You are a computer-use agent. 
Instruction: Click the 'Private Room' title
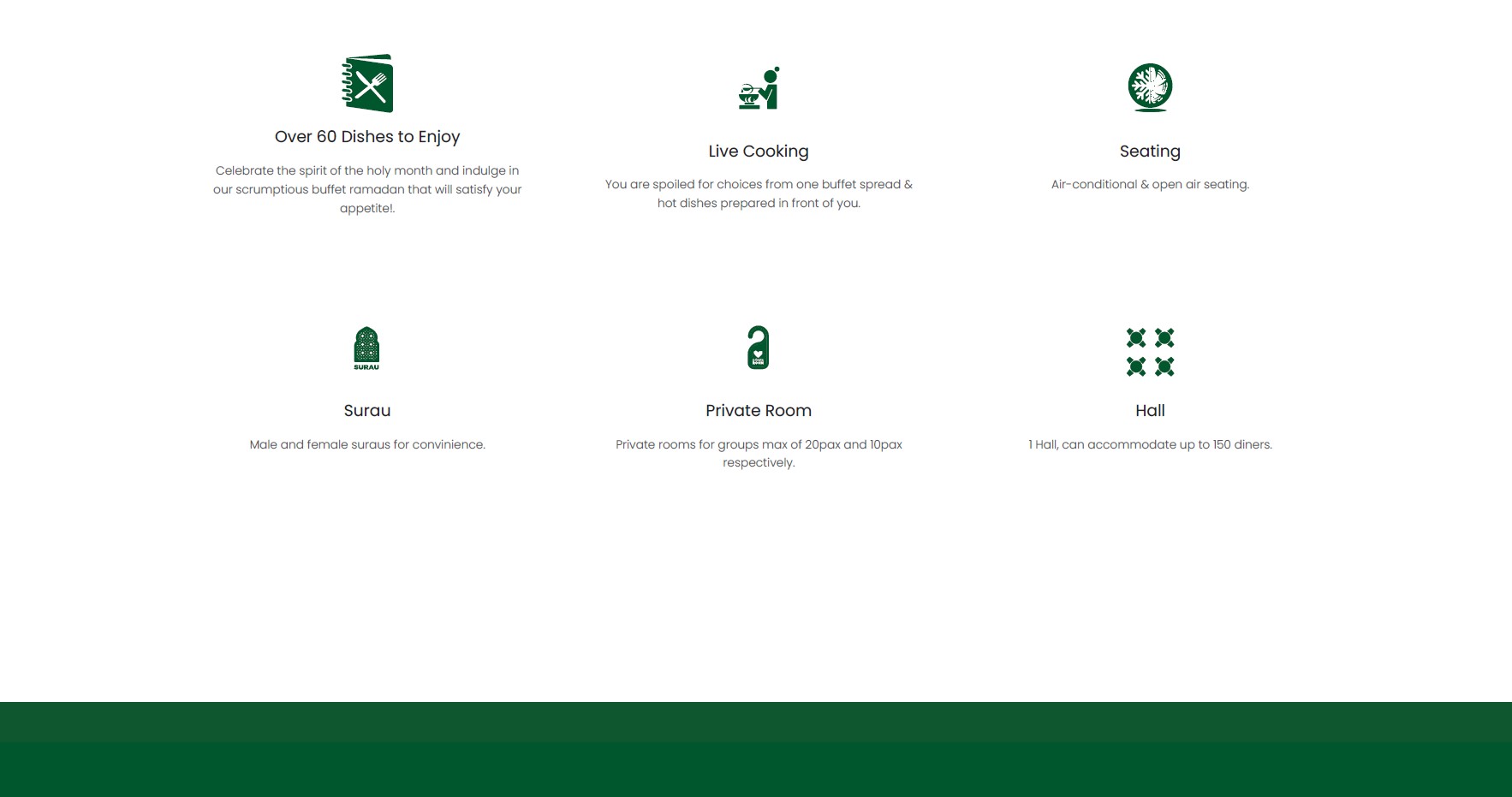pos(759,411)
